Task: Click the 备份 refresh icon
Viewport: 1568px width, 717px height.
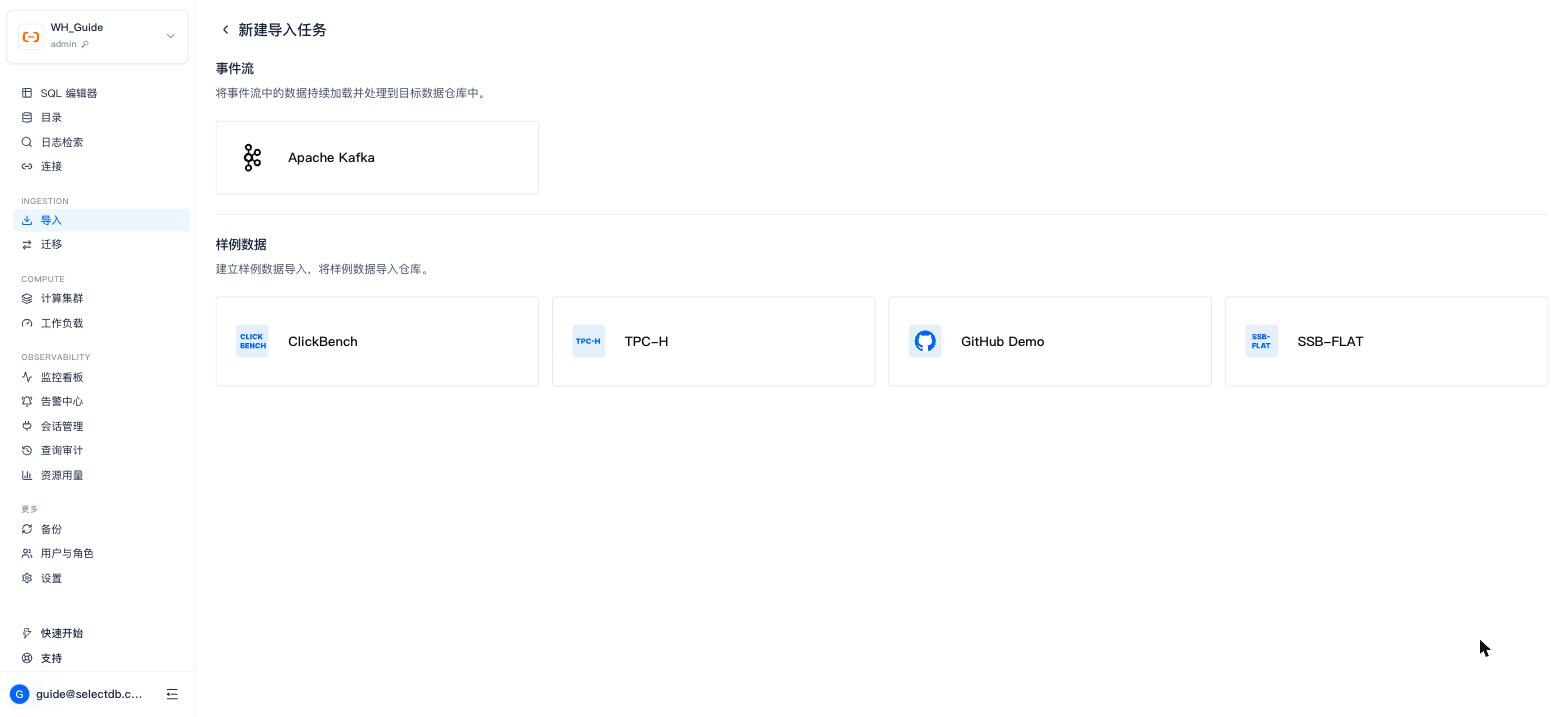Action: 27,529
